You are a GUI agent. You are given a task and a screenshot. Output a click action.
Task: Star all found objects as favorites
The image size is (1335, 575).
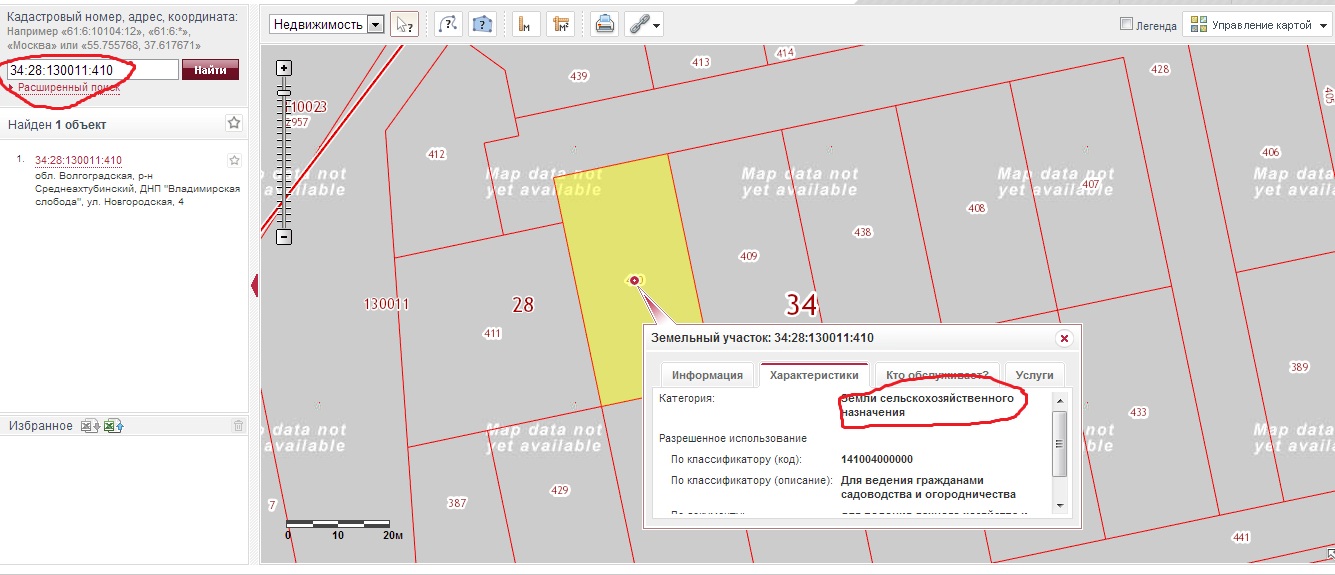[234, 123]
